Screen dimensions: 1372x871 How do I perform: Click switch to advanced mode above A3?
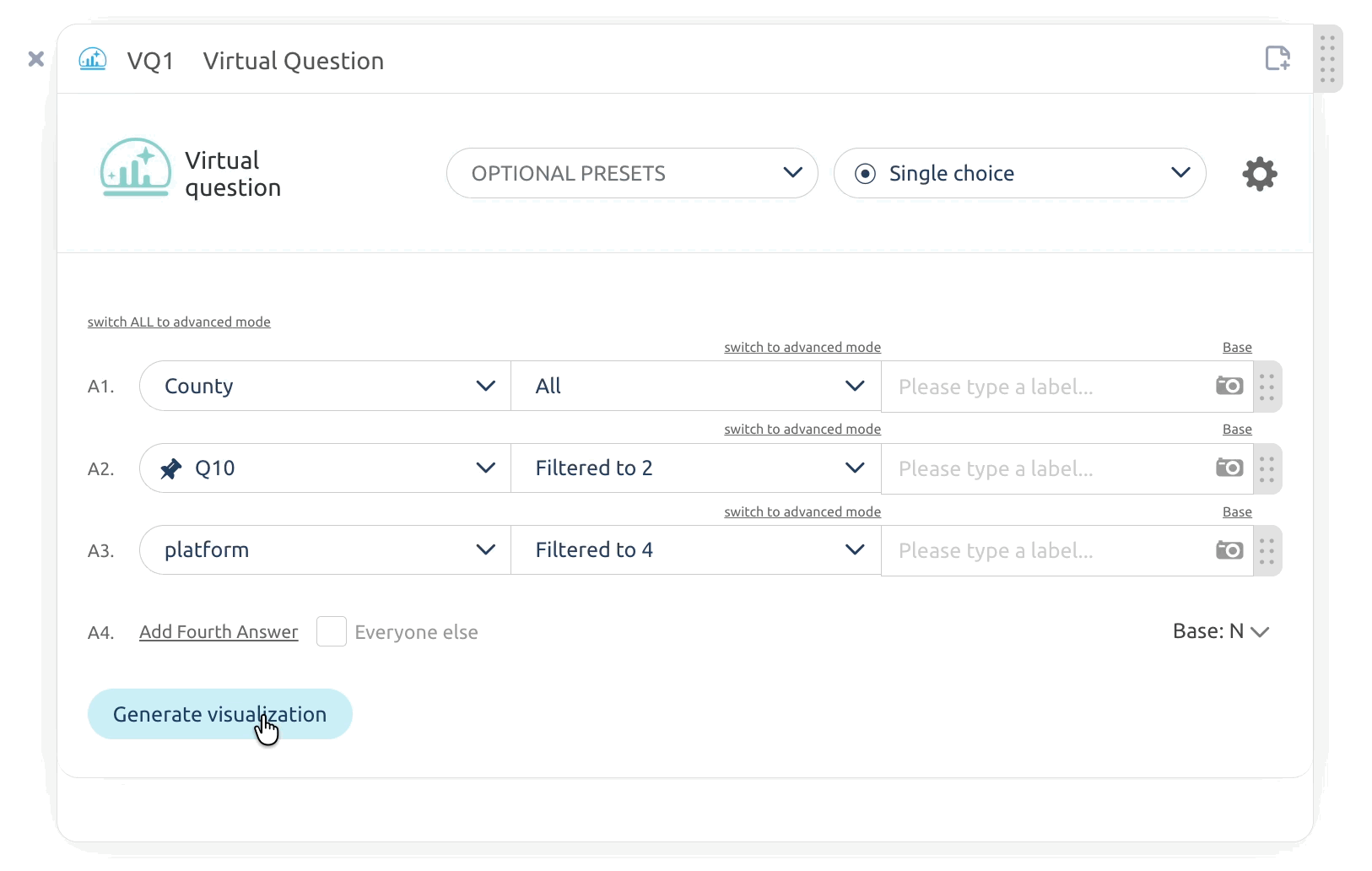(802, 511)
